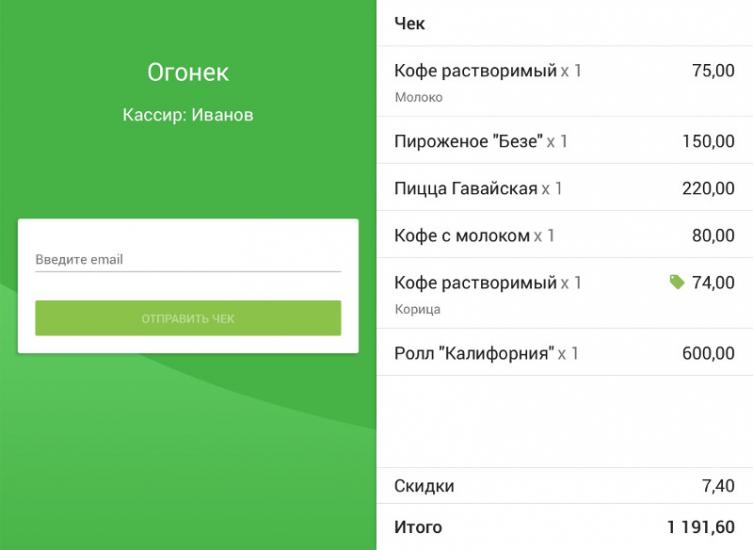Image resolution: width=753 pixels, height=550 pixels.
Task: Click the total amount '1 191,60'
Action: coord(701,527)
